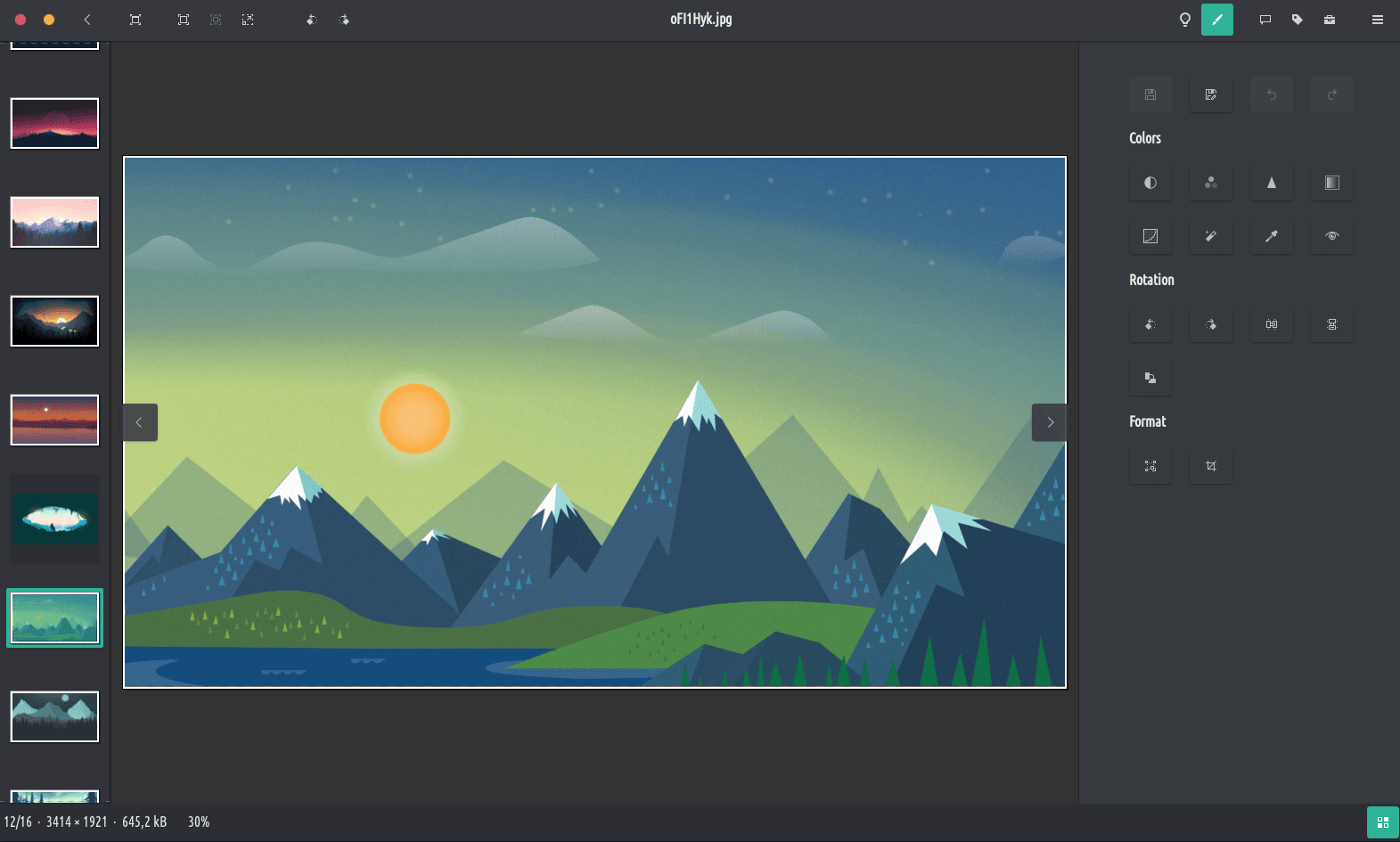Viewport: 1400px width, 842px height.
Task: Click the Adjust Colors three-dots icon
Action: [1210, 183]
